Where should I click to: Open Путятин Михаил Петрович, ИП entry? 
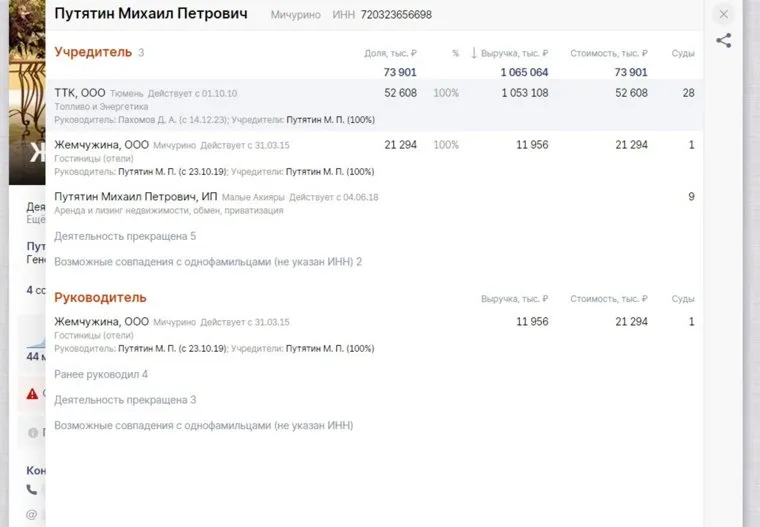point(135,197)
